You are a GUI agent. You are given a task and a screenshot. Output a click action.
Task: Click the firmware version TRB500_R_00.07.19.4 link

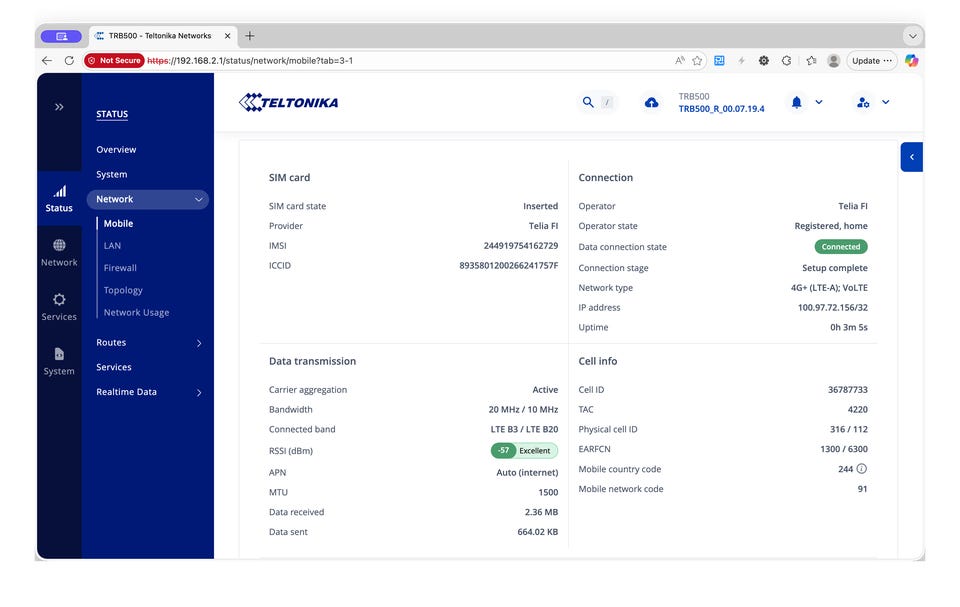721,109
